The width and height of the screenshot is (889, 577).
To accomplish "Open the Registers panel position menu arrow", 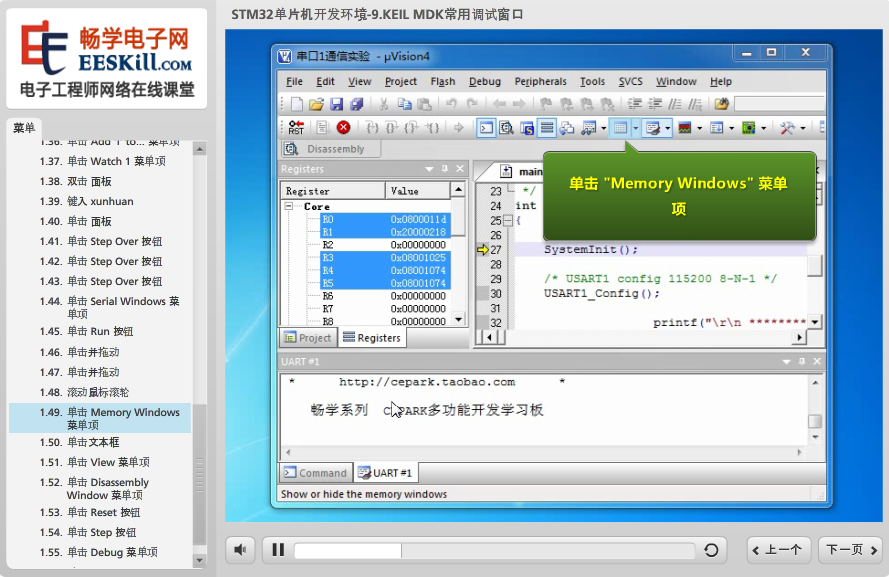I will tap(429, 169).
